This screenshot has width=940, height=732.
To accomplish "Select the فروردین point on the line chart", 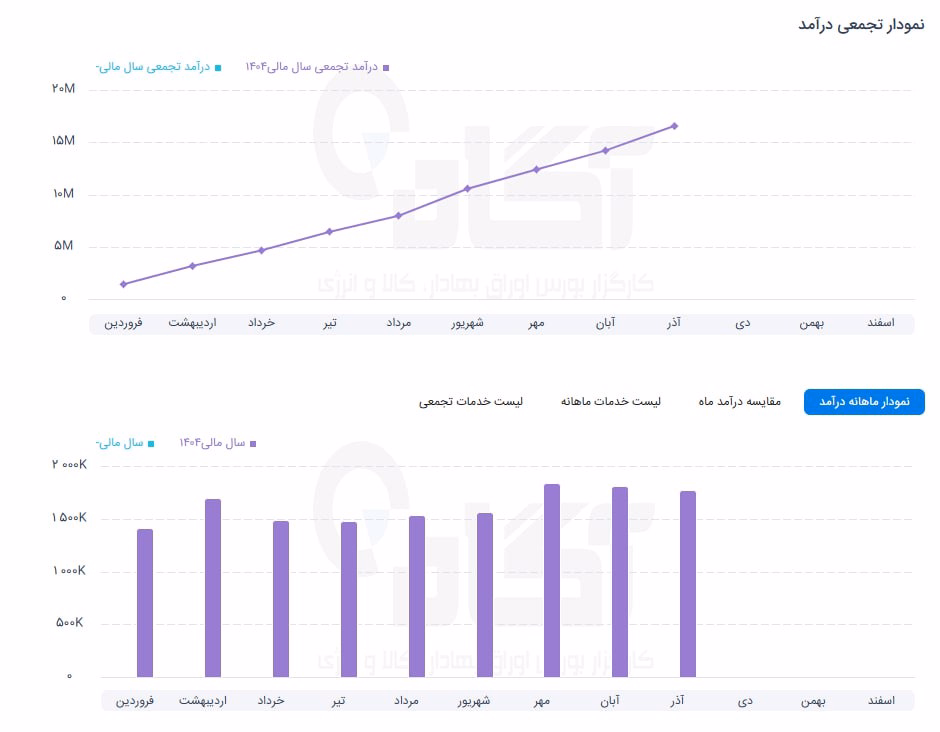I will tap(123, 284).
